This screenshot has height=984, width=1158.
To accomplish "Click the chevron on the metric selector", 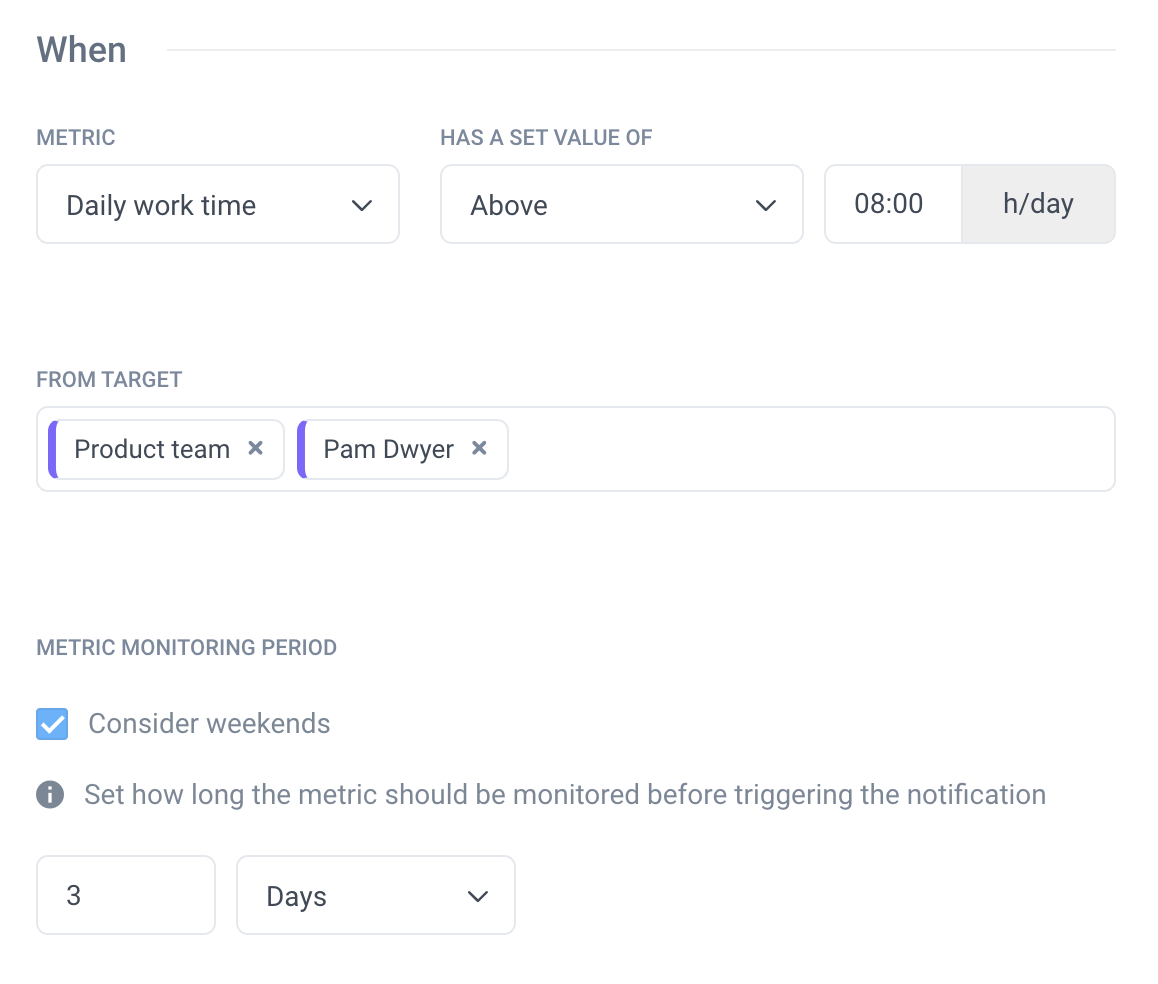I will click(362, 204).
